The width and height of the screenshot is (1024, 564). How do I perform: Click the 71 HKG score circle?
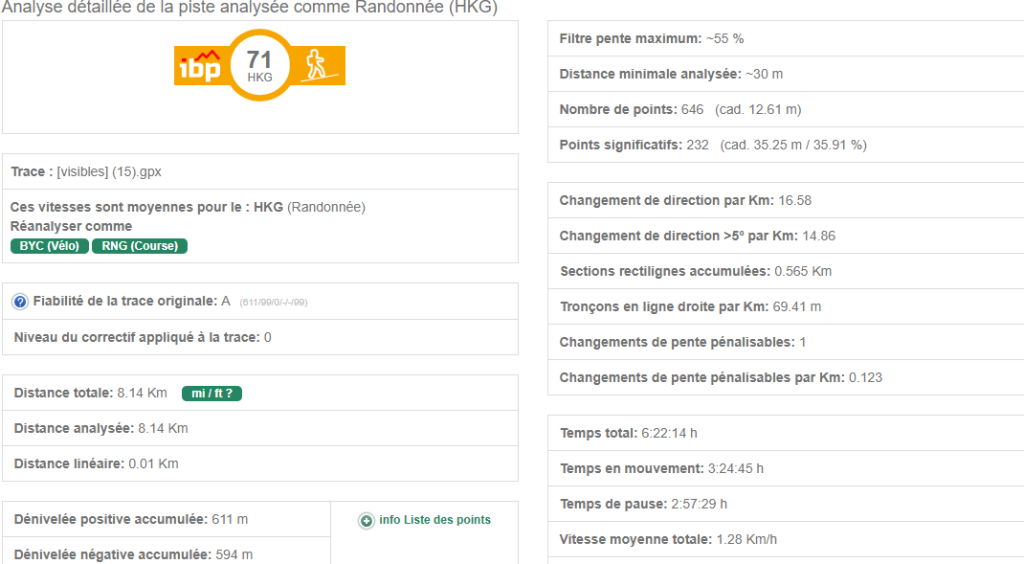tap(259, 66)
